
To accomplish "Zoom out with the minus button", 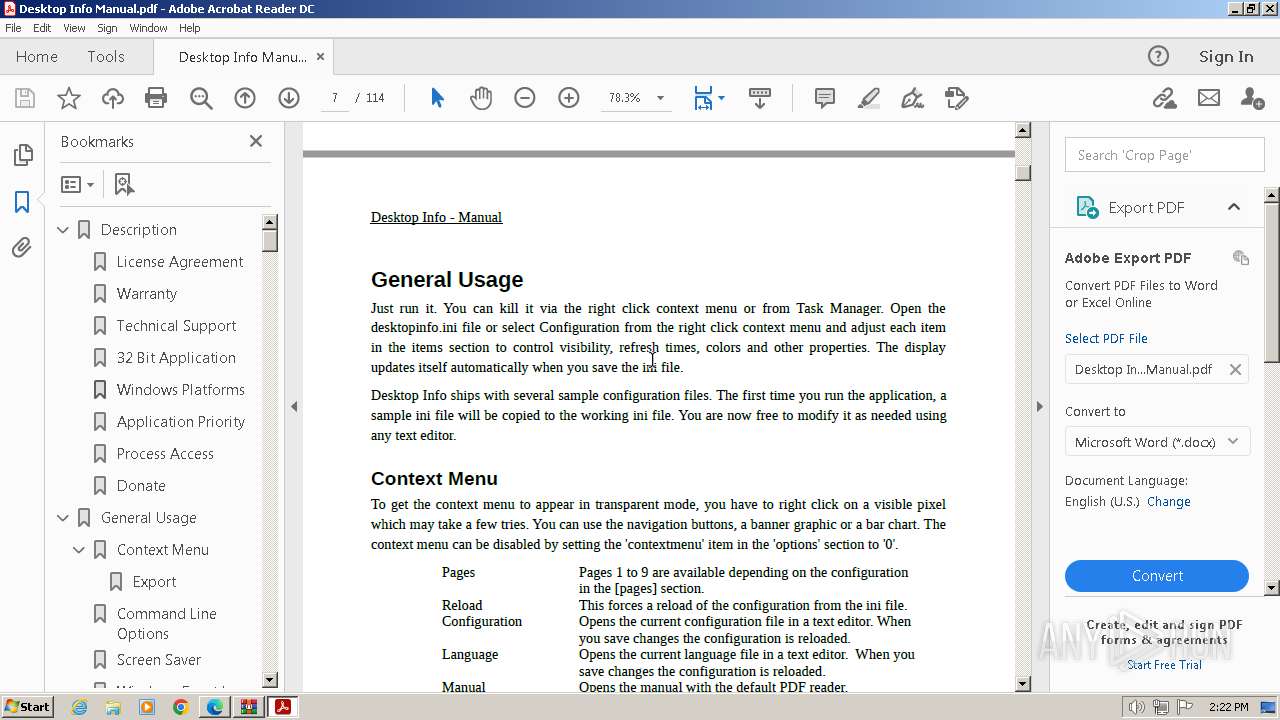I will pyautogui.click(x=525, y=98).
